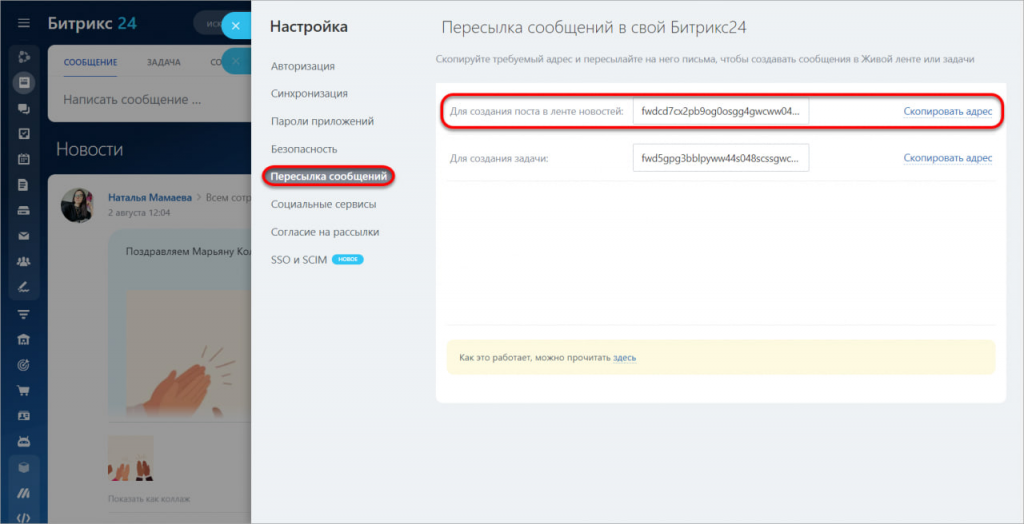
Task: Open workgroups people icon in sidebar
Action: click(24, 261)
